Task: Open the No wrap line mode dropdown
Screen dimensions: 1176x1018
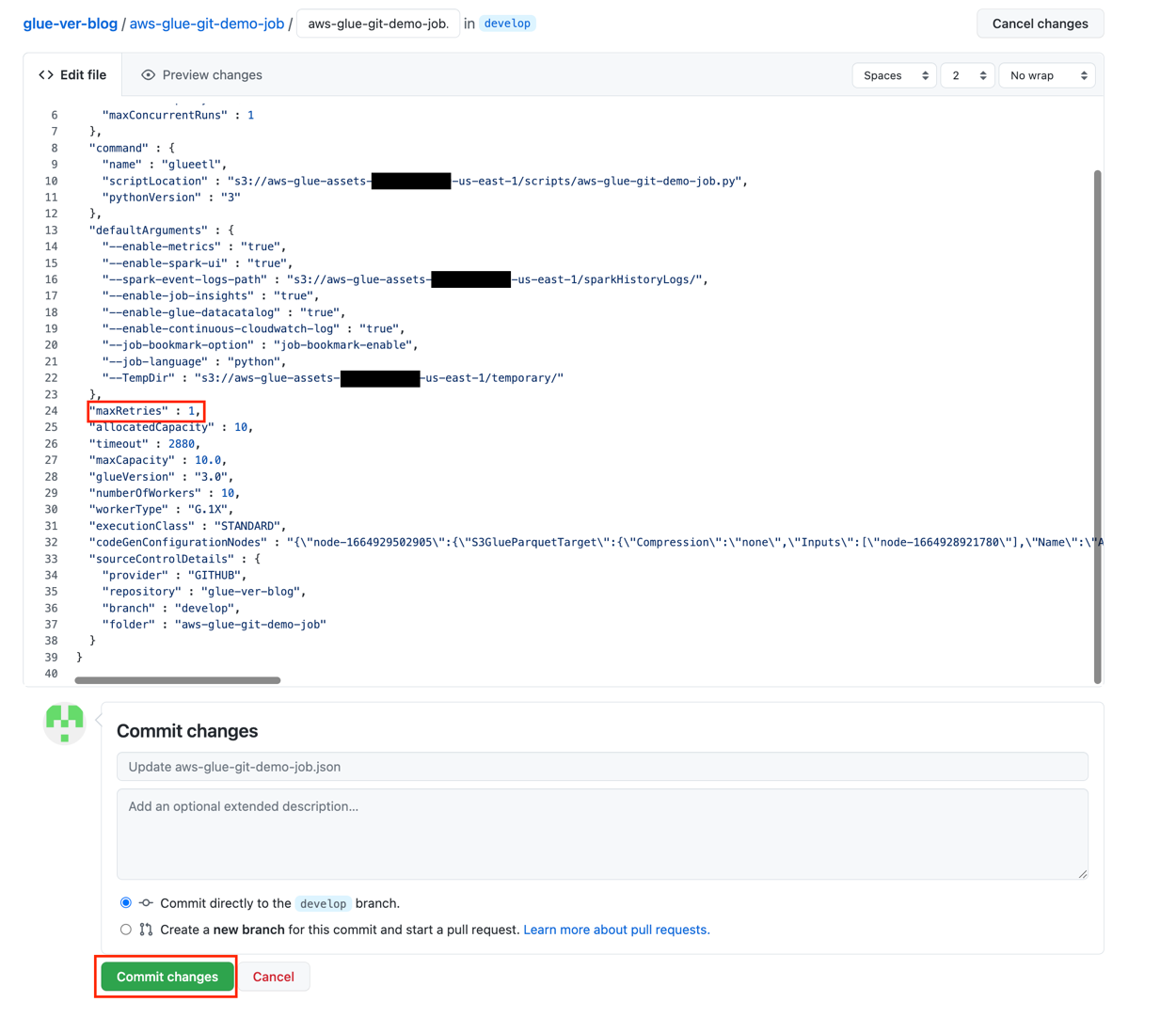Action: tap(1047, 75)
